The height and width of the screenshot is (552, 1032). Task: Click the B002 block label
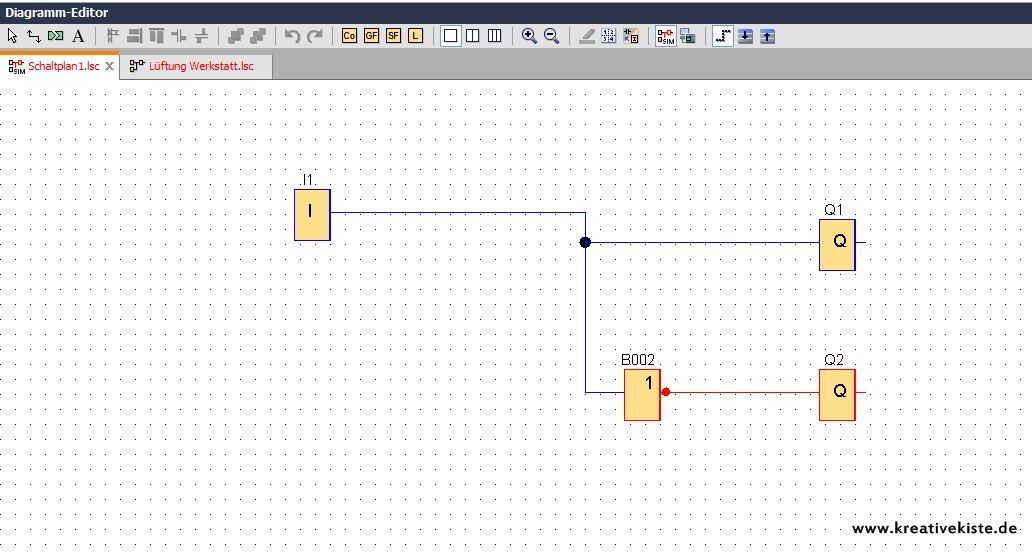(638, 360)
